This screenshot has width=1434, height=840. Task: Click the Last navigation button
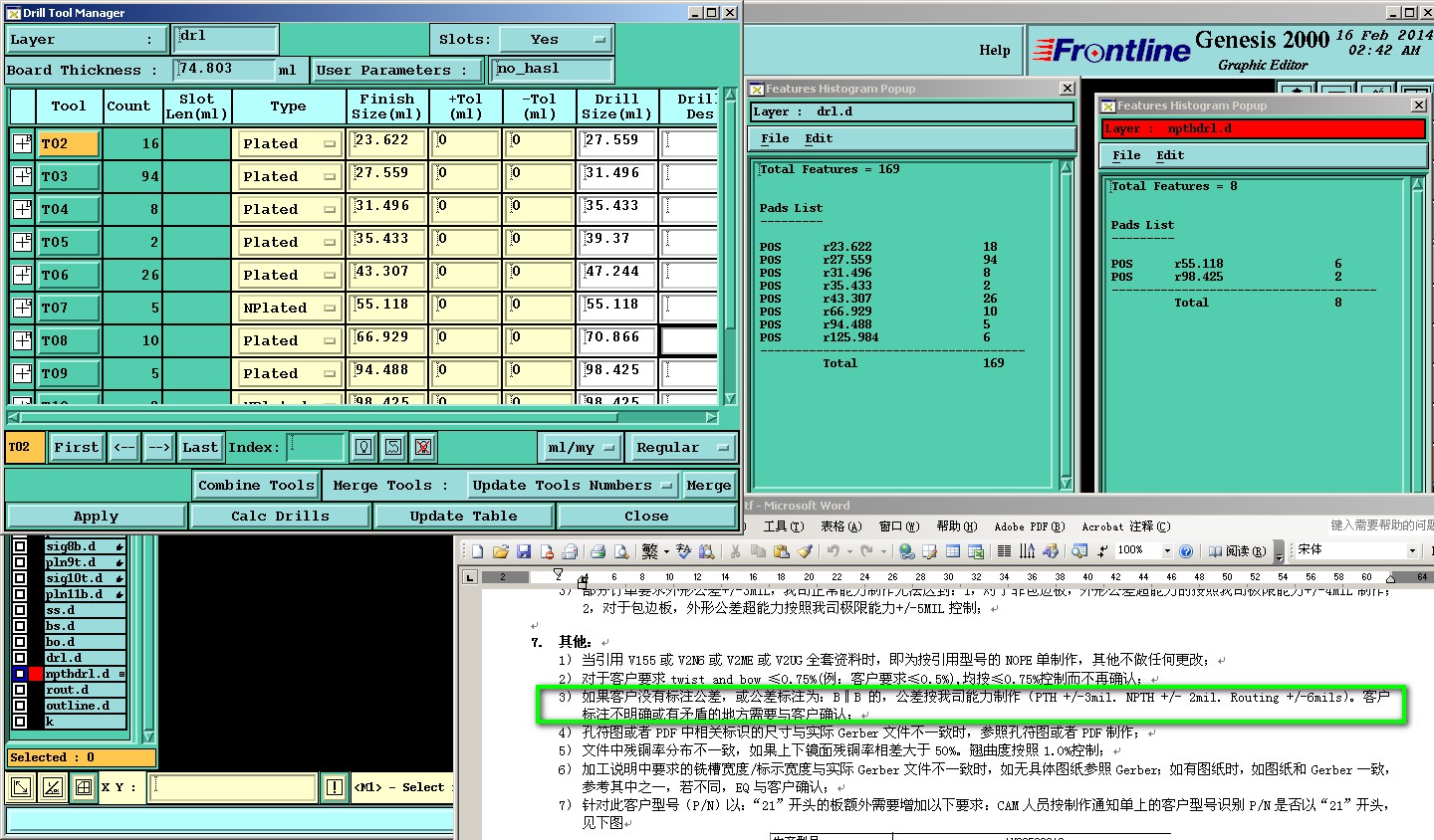pyautogui.click(x=200, y=448)
